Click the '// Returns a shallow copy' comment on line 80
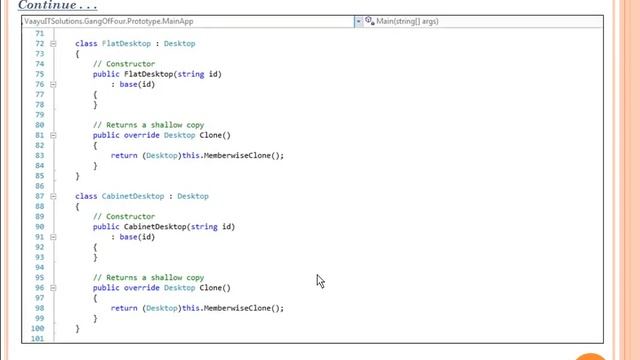 149,125
